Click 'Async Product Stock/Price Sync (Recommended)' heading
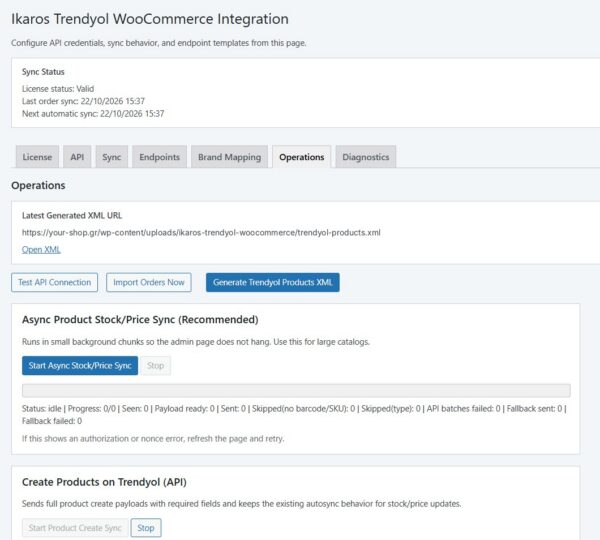The width and height of the screenshot is (600, 540). click(x=140, y=320)
